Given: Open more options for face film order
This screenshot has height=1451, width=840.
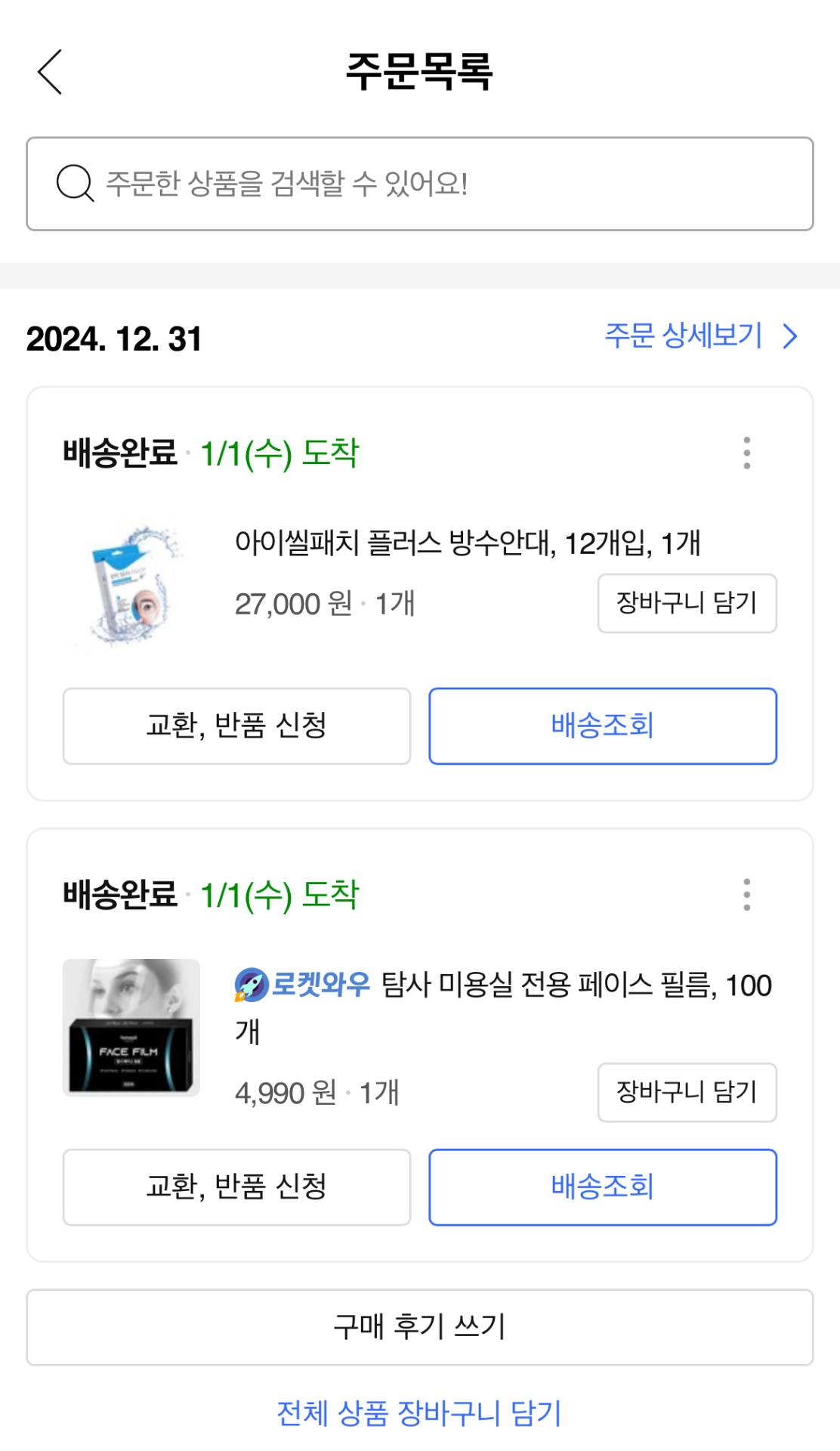Looking at the screenshot, I should (x=746, y=894).
